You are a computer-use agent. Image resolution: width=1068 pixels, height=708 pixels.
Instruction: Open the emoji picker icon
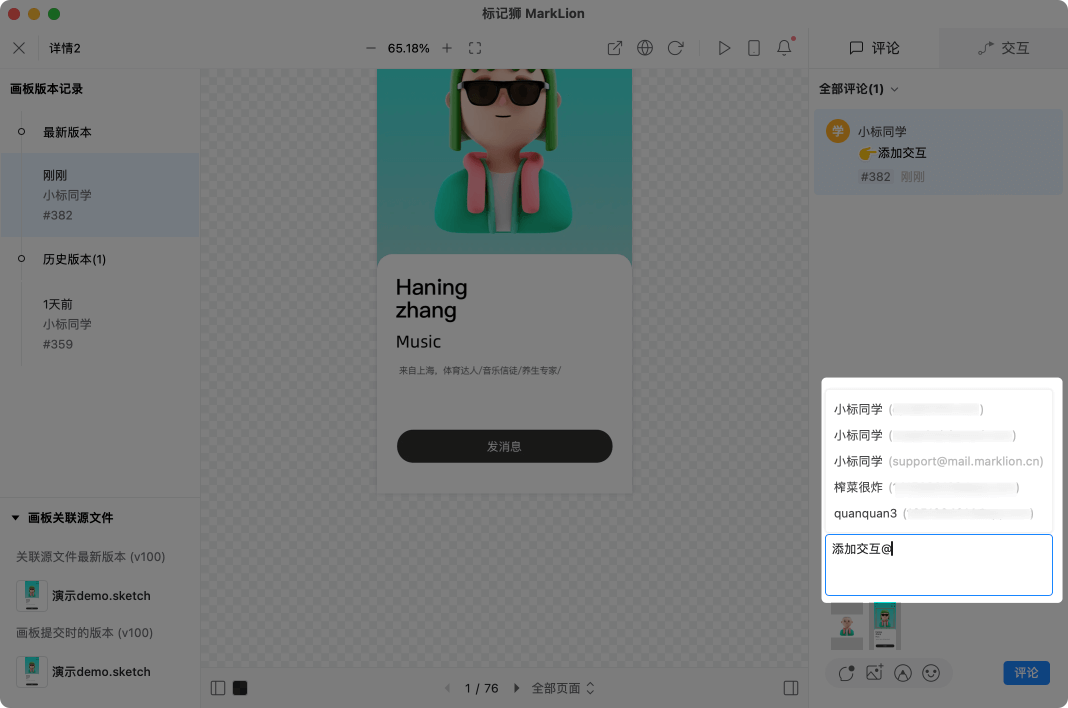[931, 673]
